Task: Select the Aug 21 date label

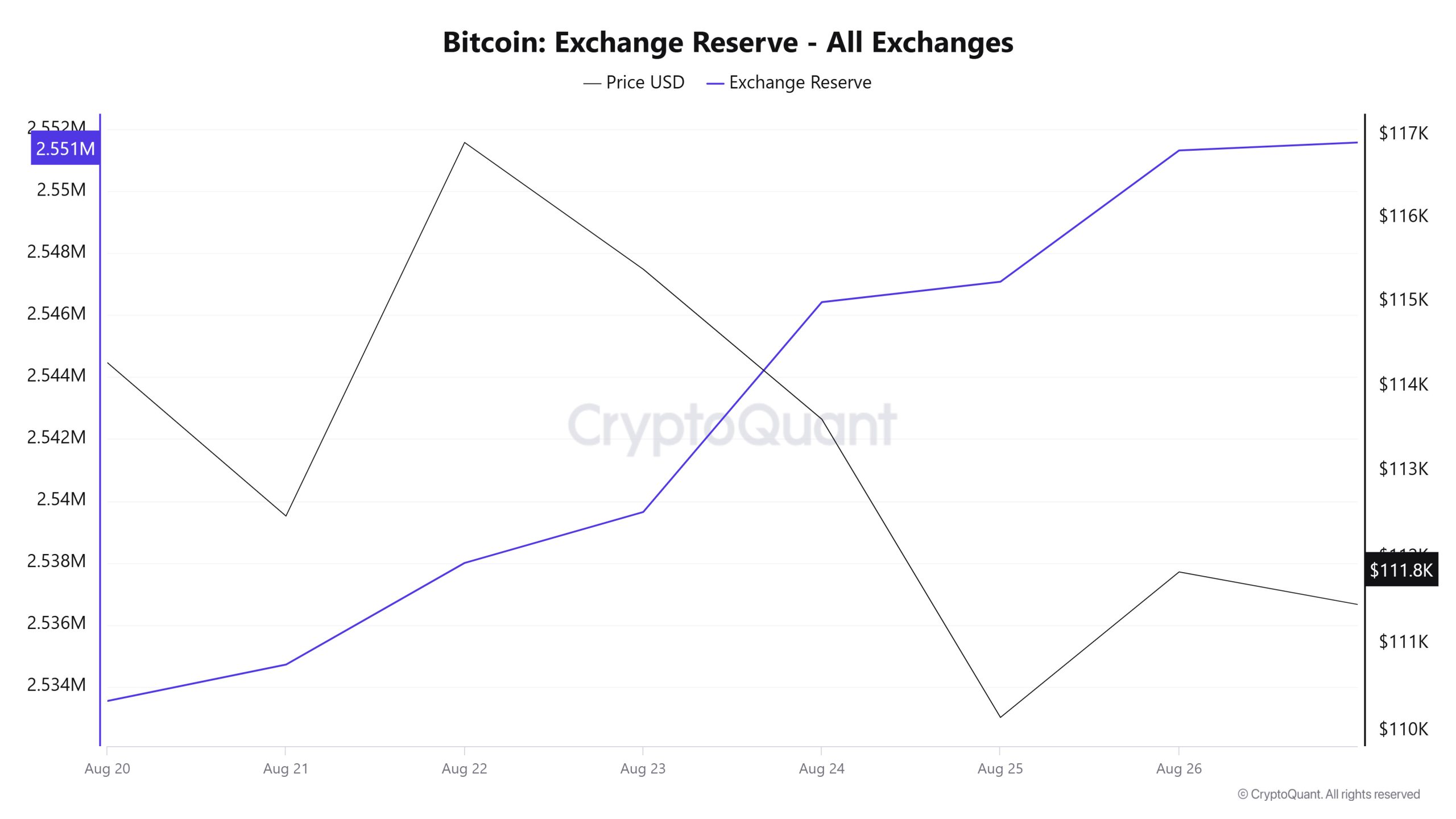Action: [x=286, y=769]
